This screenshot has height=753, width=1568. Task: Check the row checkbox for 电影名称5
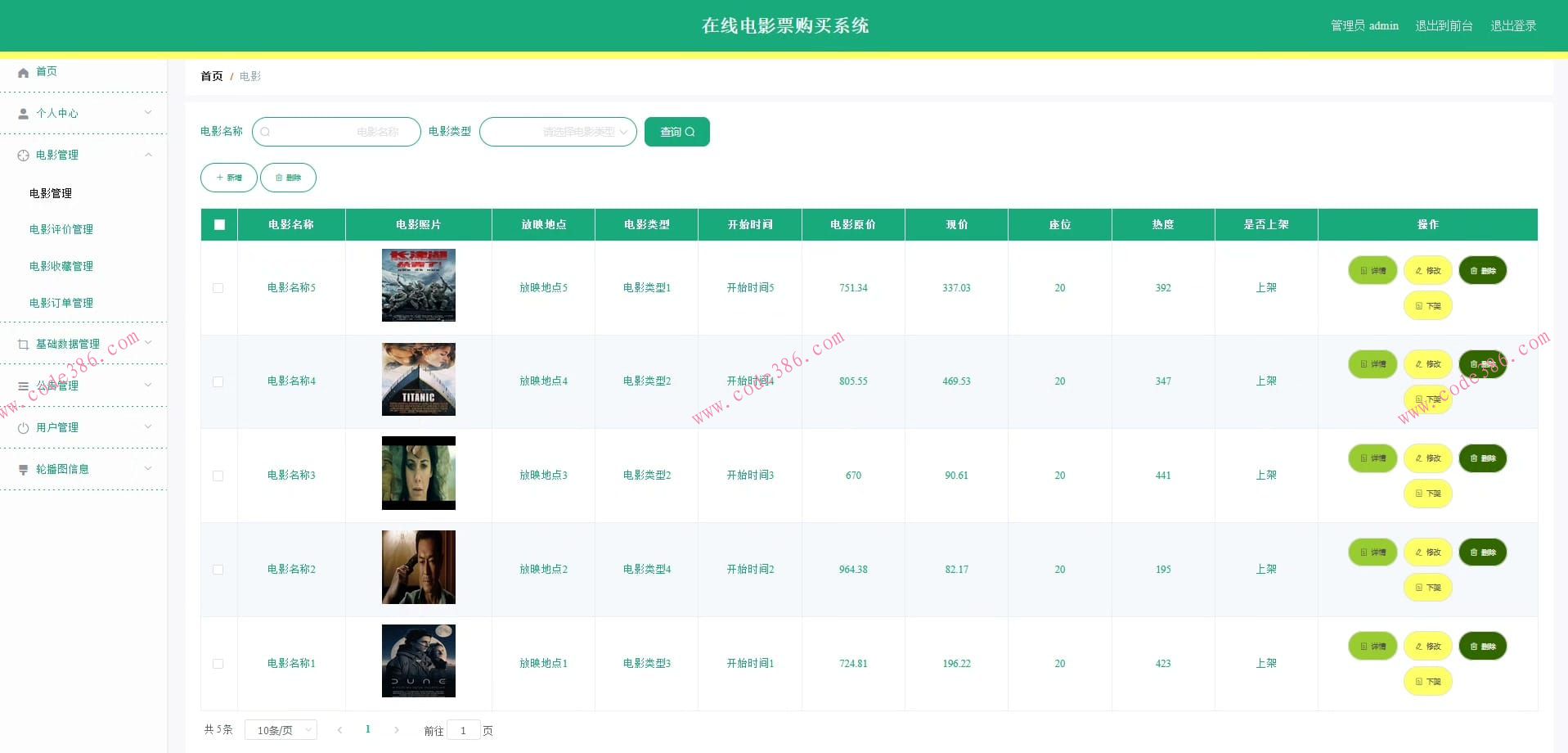point(218,288)
